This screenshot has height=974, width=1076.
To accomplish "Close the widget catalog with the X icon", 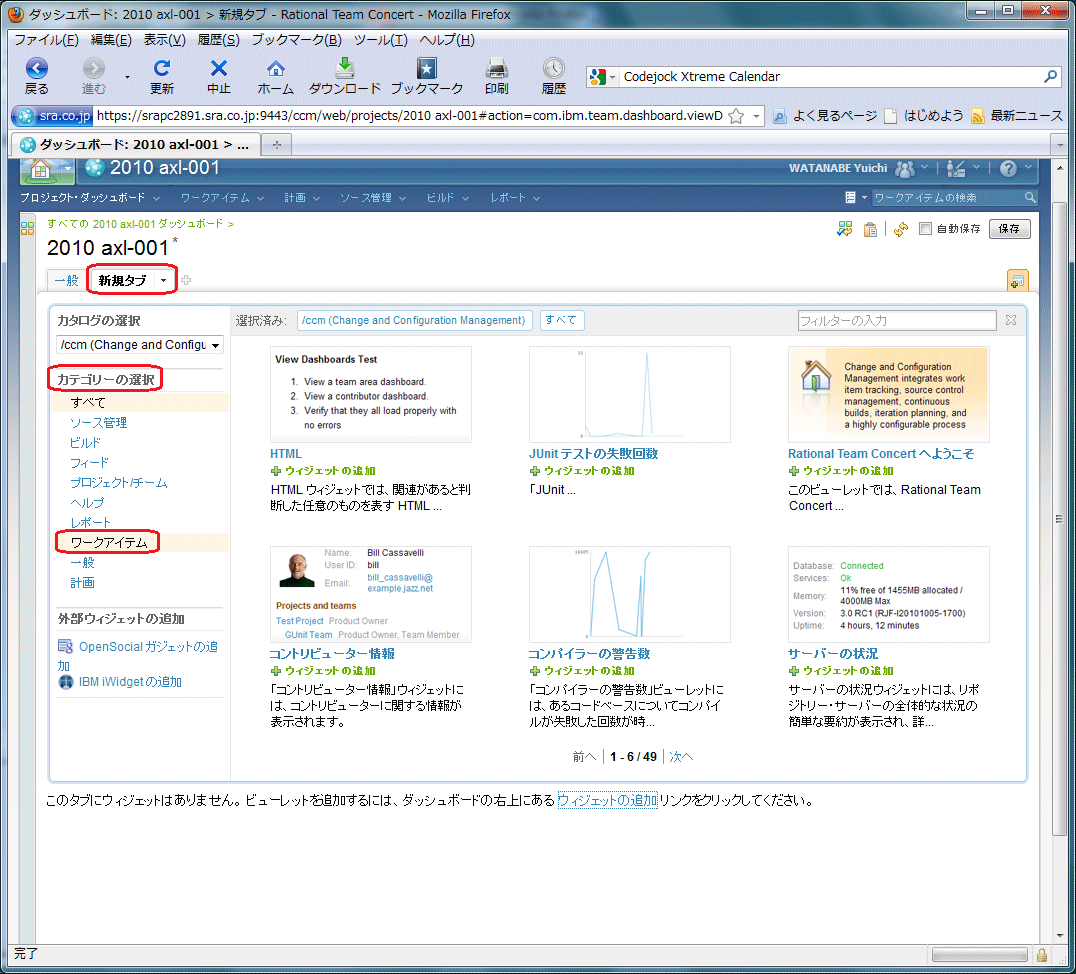I will pyautogui.click(x=1011, y=320).
